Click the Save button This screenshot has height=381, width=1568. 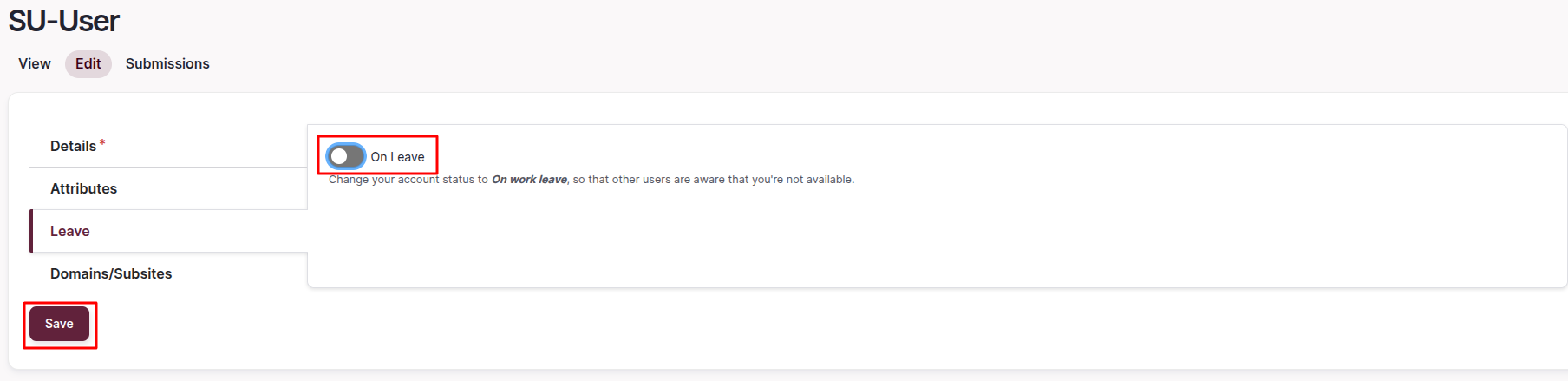click(x=59, y=324)
